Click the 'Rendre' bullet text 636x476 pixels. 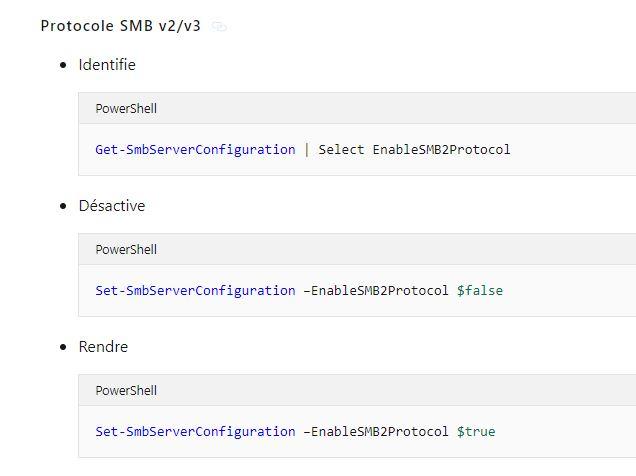103,347
